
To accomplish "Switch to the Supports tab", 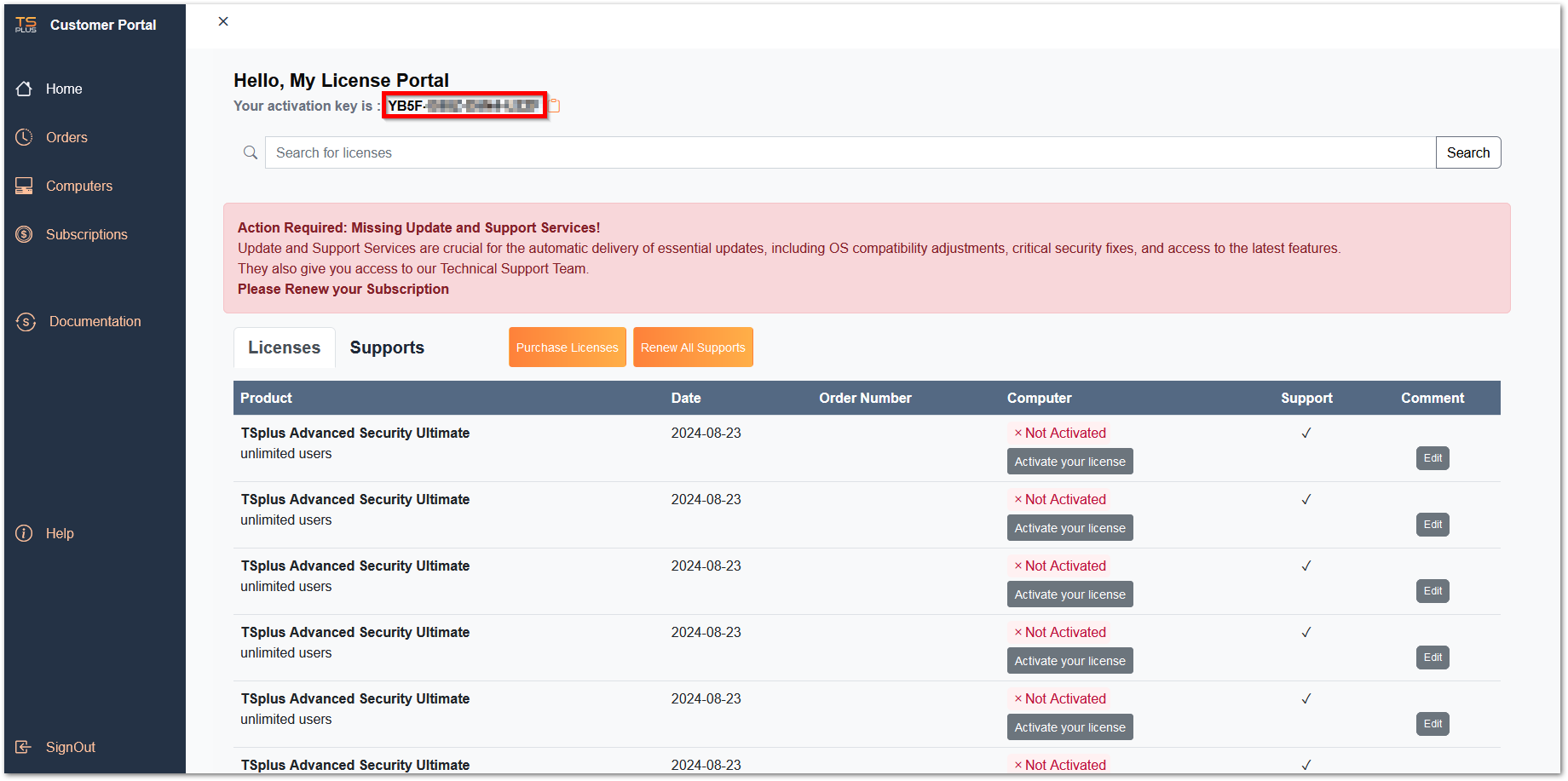I will coord(386,347).
